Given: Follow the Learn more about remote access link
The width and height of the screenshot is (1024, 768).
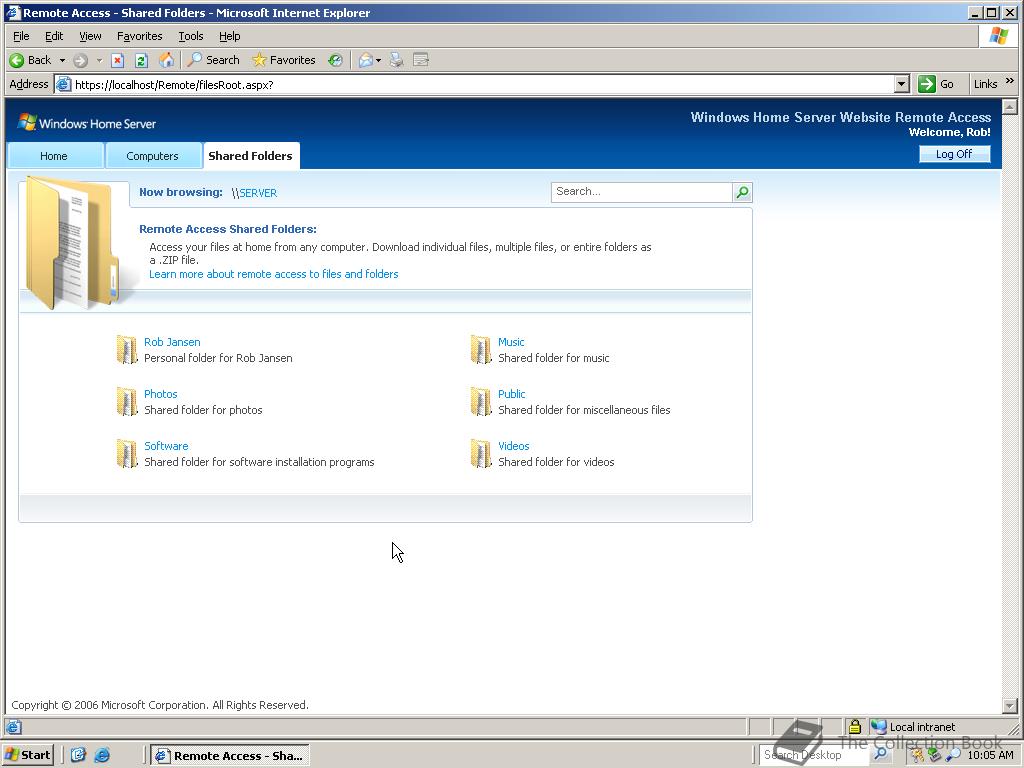Looking at the screenshot, I should pyautogui.click(x=274, y=274).
